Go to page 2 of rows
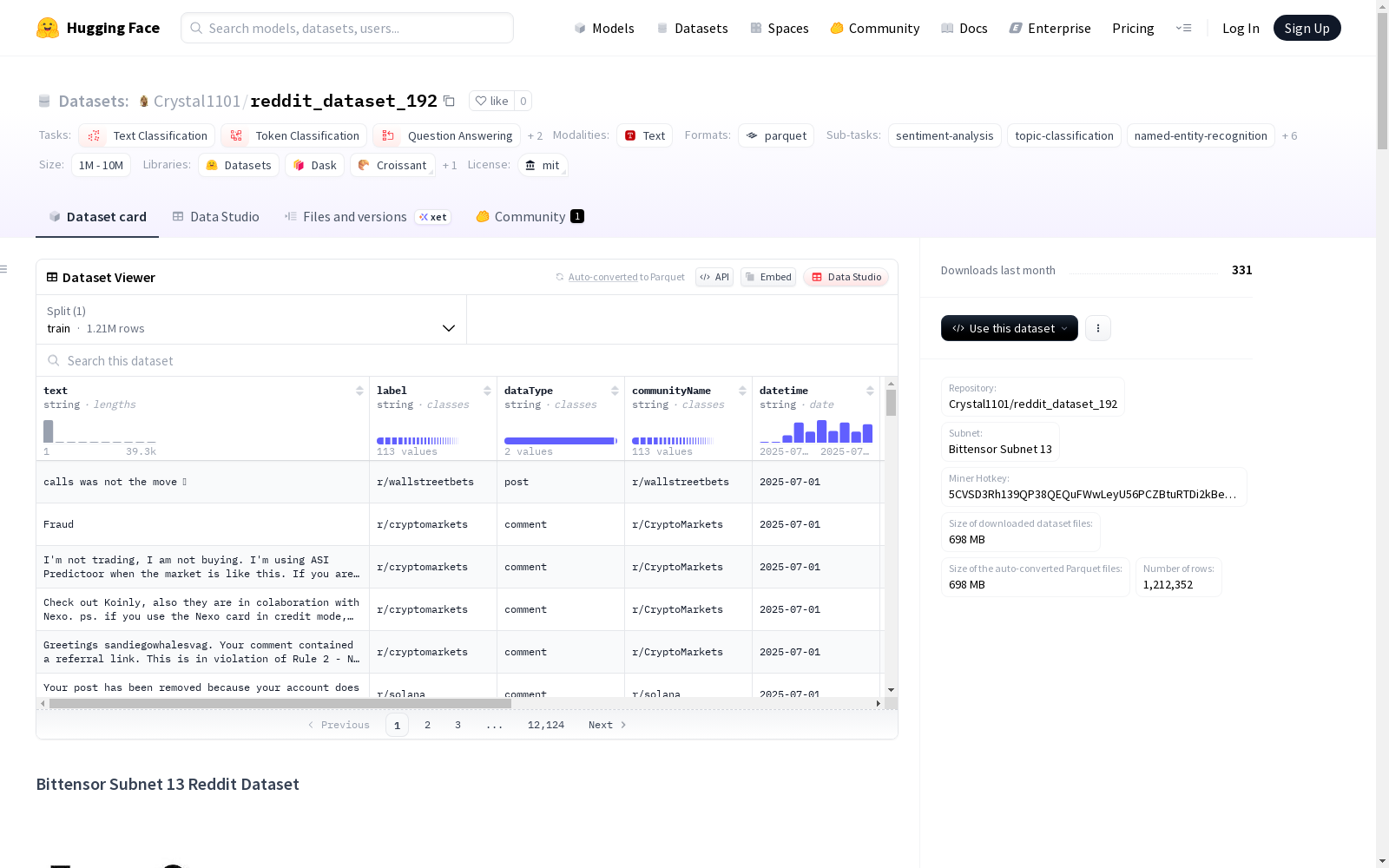The image size is (1389, 868). pos(427,725)
